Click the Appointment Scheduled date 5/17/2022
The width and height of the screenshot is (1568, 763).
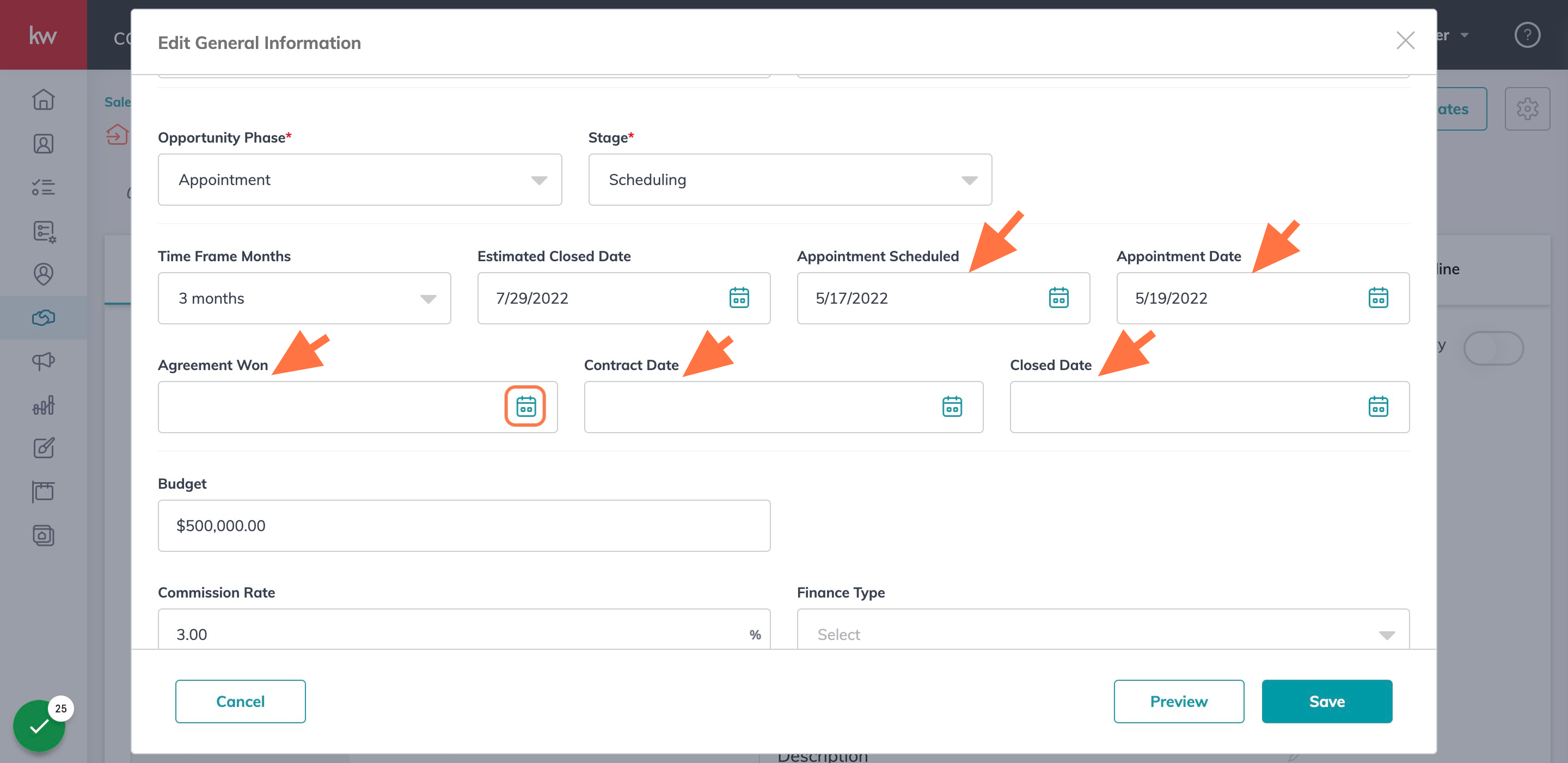pos(852,298)
